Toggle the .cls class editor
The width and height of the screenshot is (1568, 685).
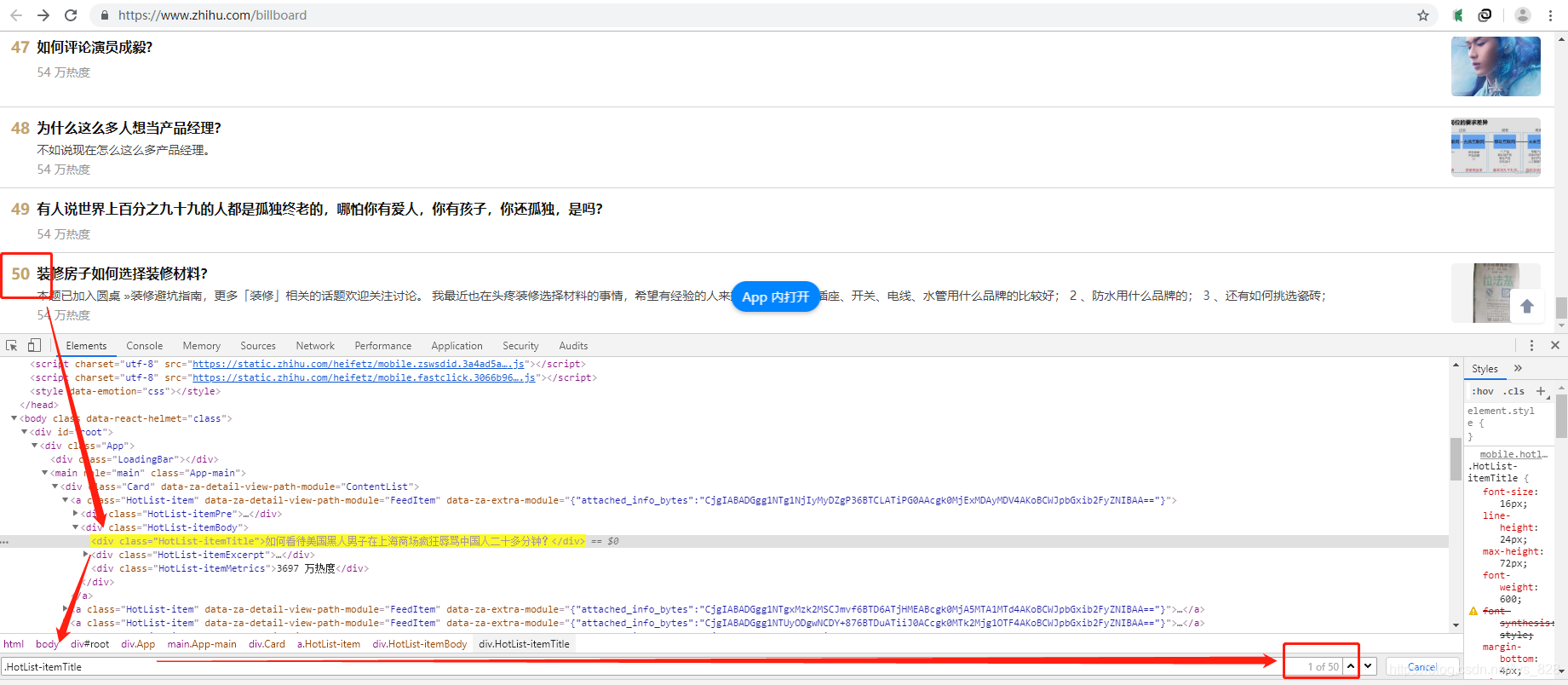click(x=1513, y=391)
